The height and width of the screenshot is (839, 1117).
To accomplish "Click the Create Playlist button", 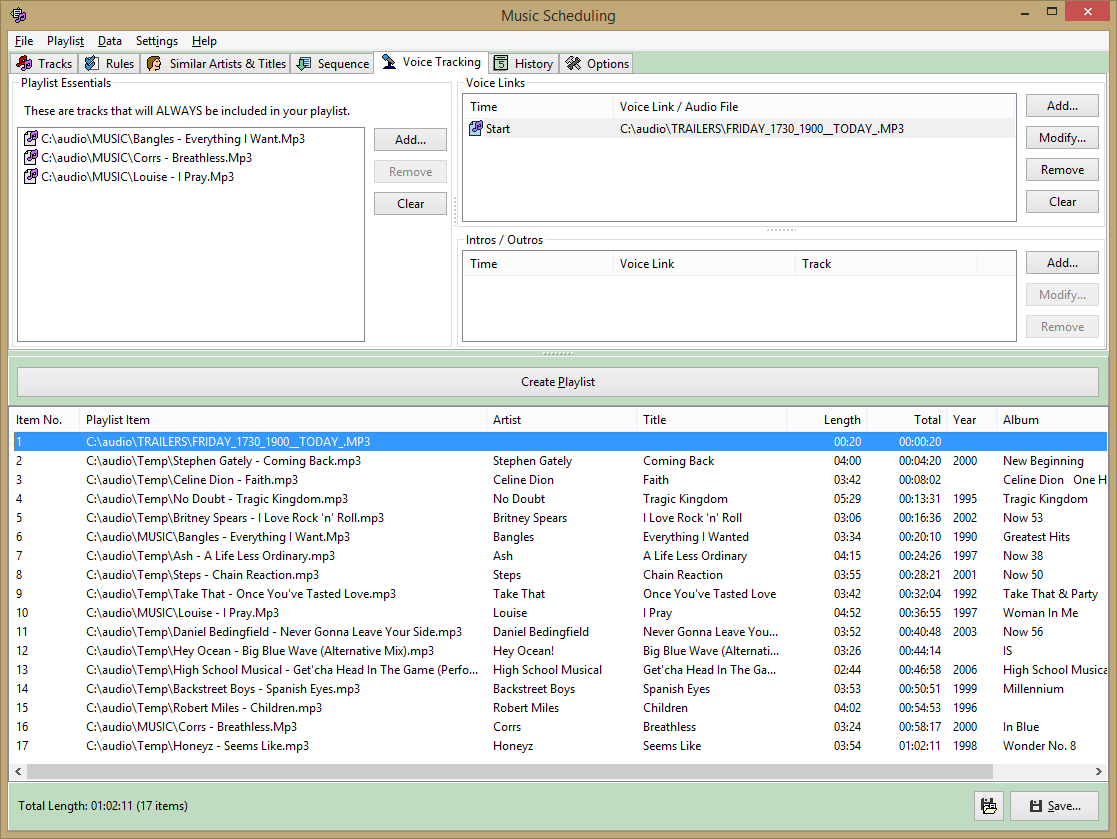I will pyautogui.click(x=558, y=381).
